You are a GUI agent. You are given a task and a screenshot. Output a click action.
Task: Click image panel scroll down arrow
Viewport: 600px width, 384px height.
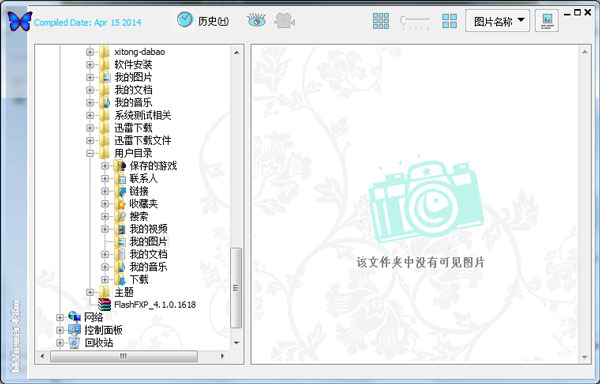coord(585,357)
